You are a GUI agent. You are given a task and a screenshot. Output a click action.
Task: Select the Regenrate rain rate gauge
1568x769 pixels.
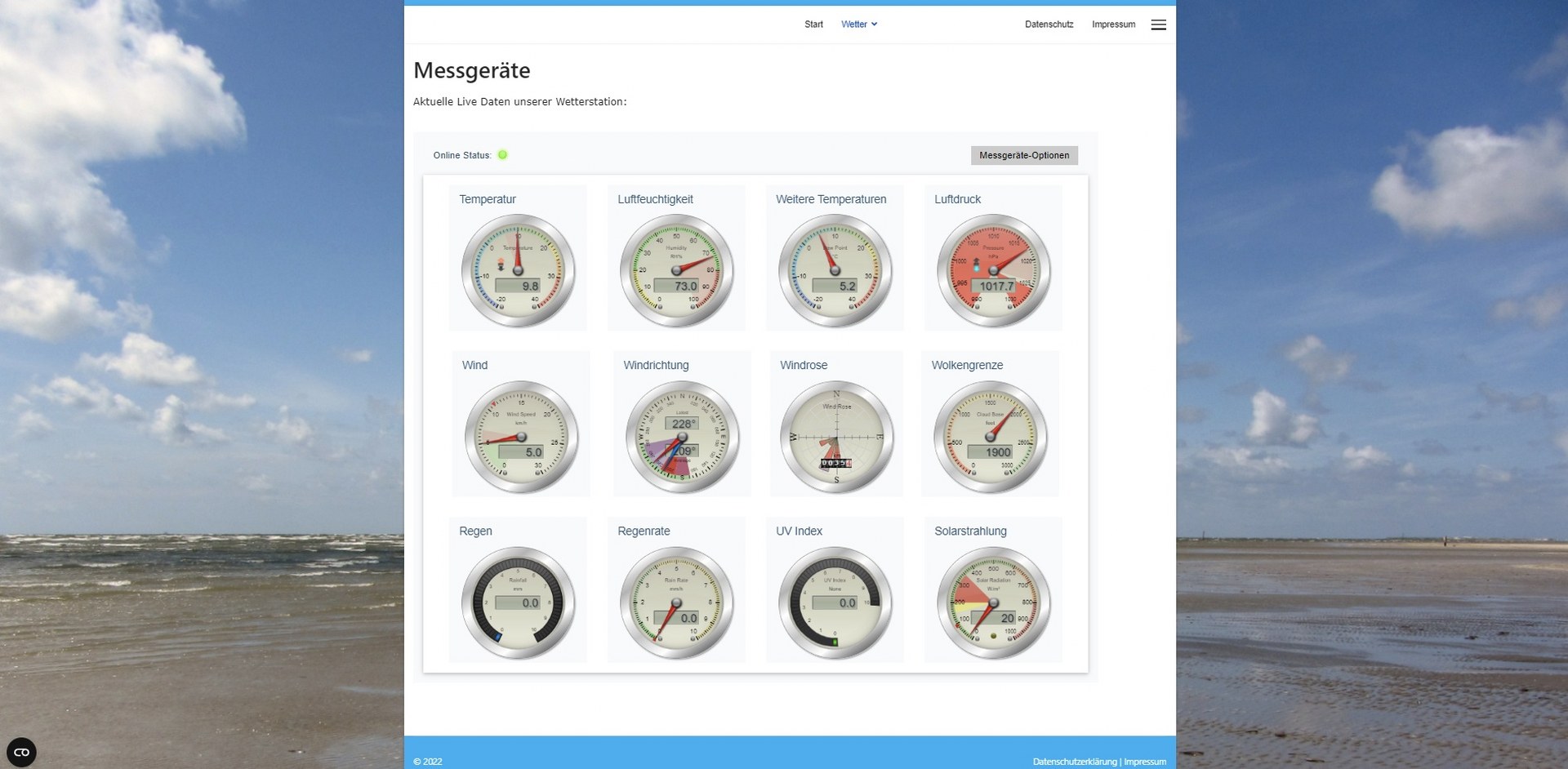point(676,603)
